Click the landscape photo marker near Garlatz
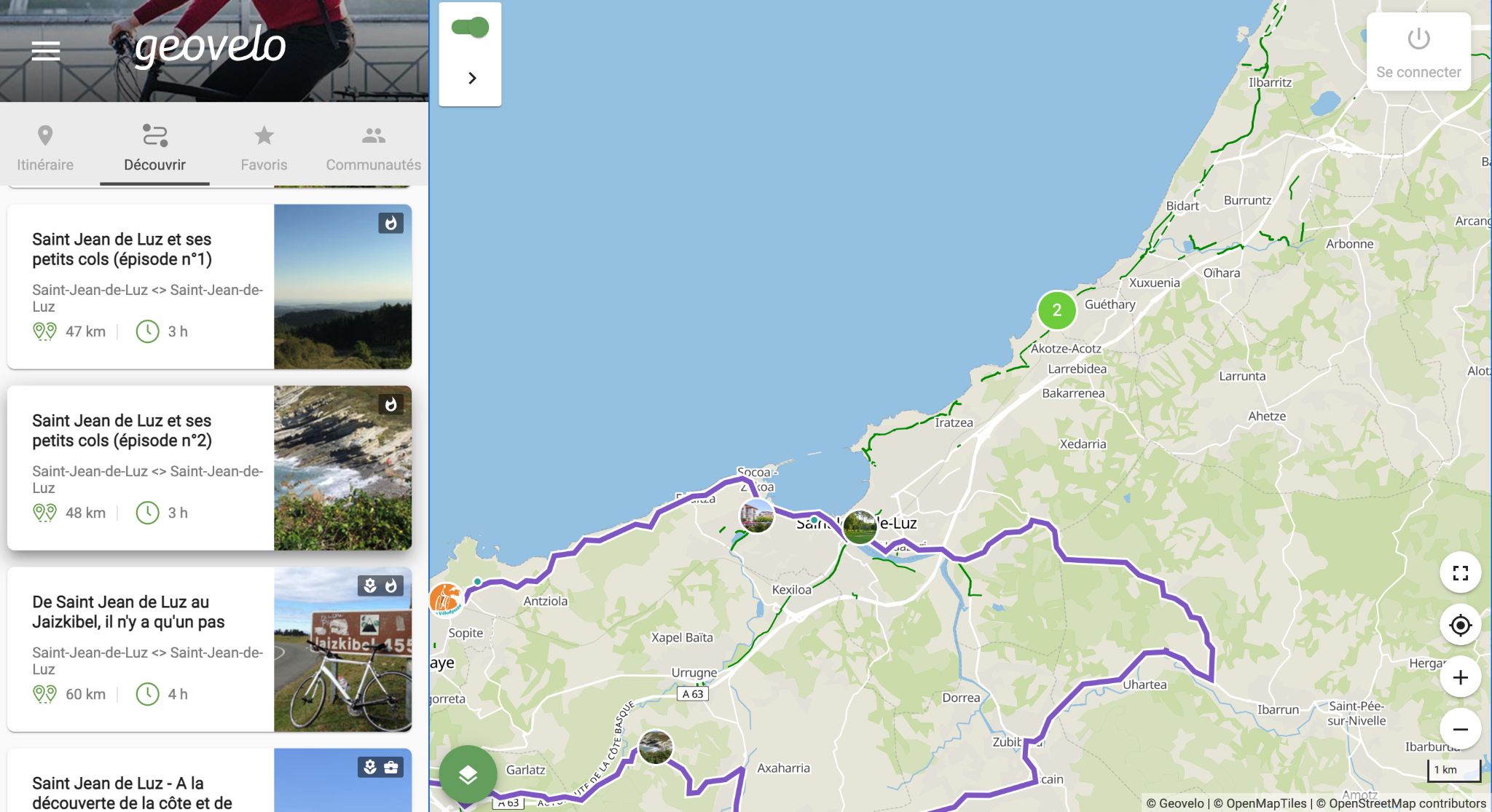Viewport: 1492px width, 812px height. pos(656,747)
